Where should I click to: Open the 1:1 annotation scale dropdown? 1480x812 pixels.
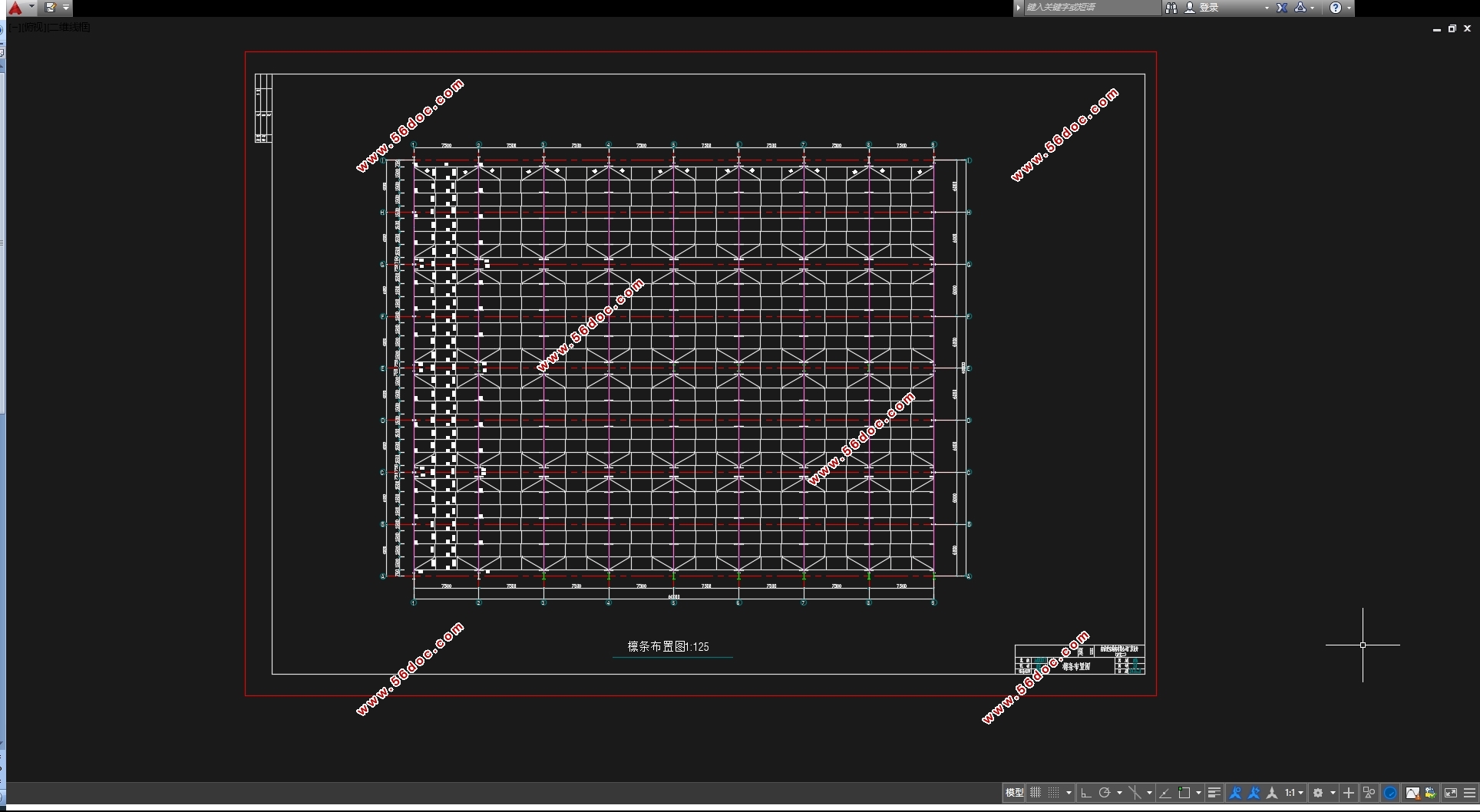1294,793
